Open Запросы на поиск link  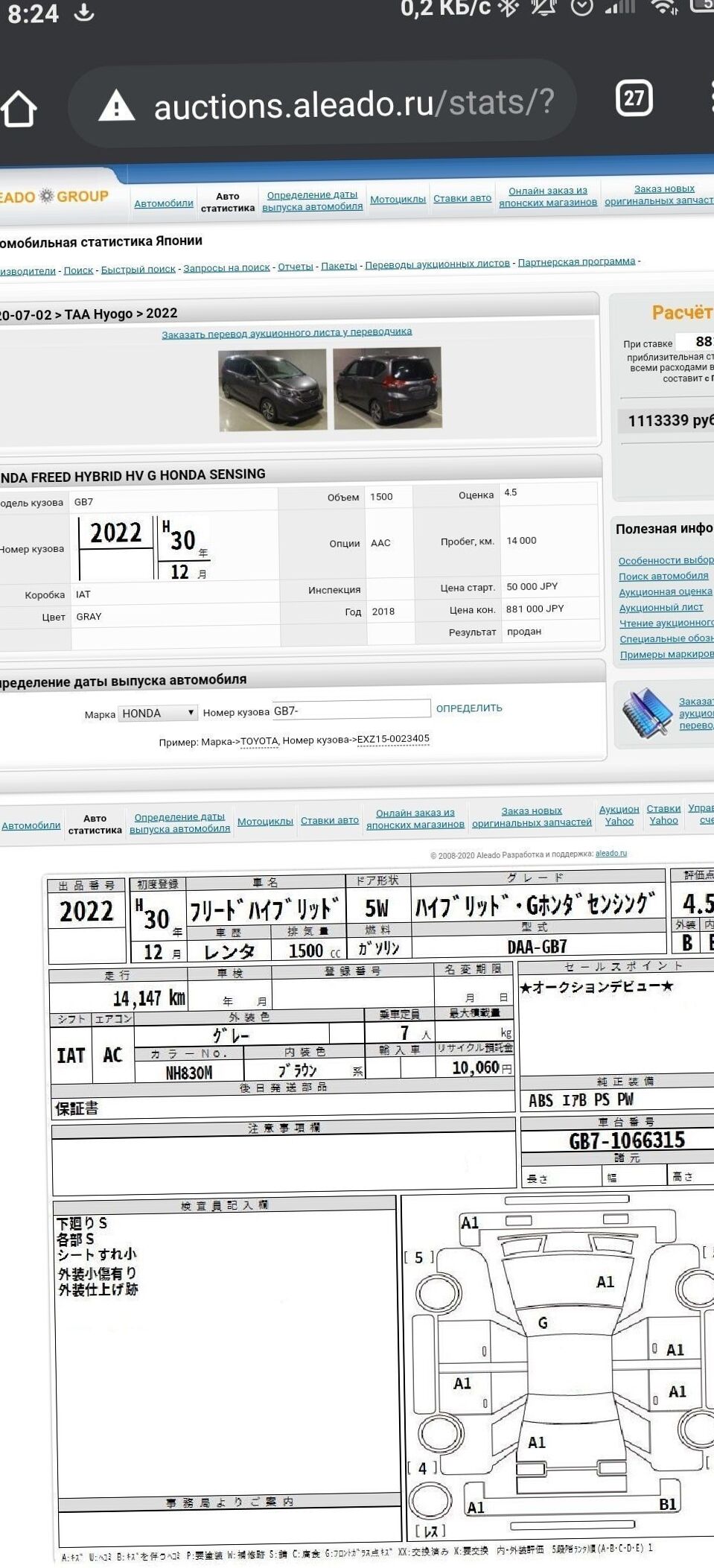click(x=226, y=267)
